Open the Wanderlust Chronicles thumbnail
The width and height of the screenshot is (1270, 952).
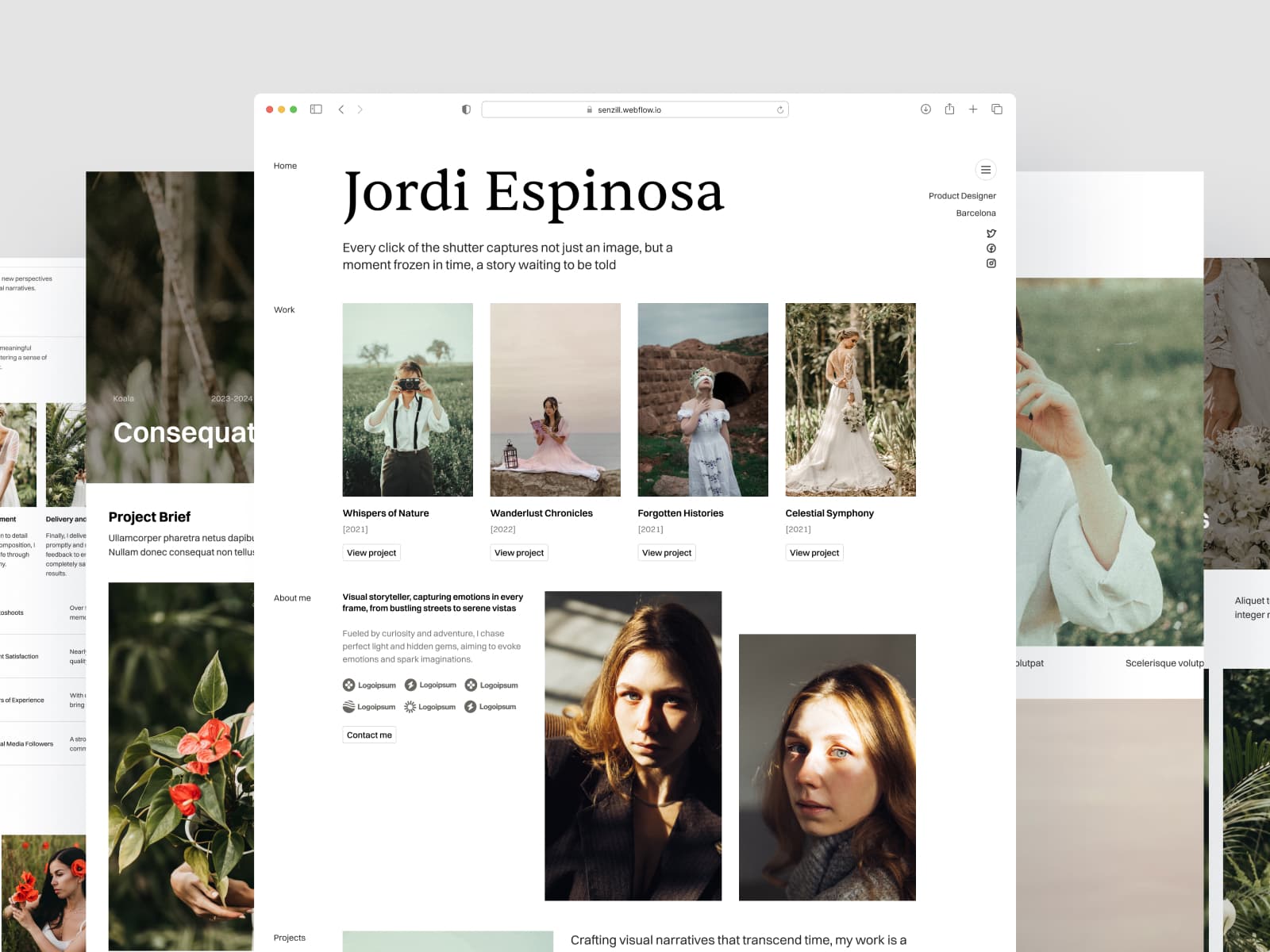click(x=556, y=400)
